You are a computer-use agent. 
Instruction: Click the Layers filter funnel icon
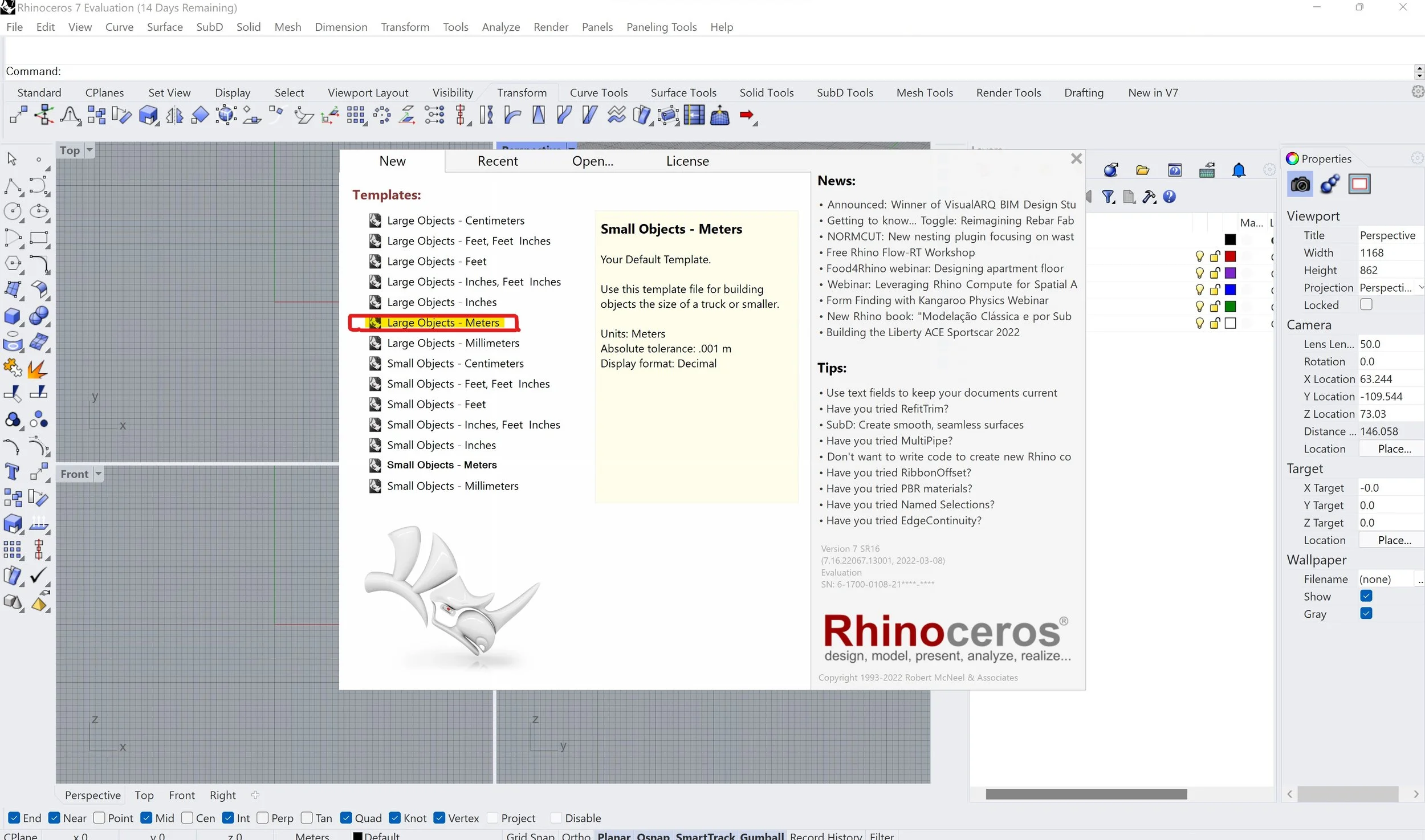coord(1108,197)
